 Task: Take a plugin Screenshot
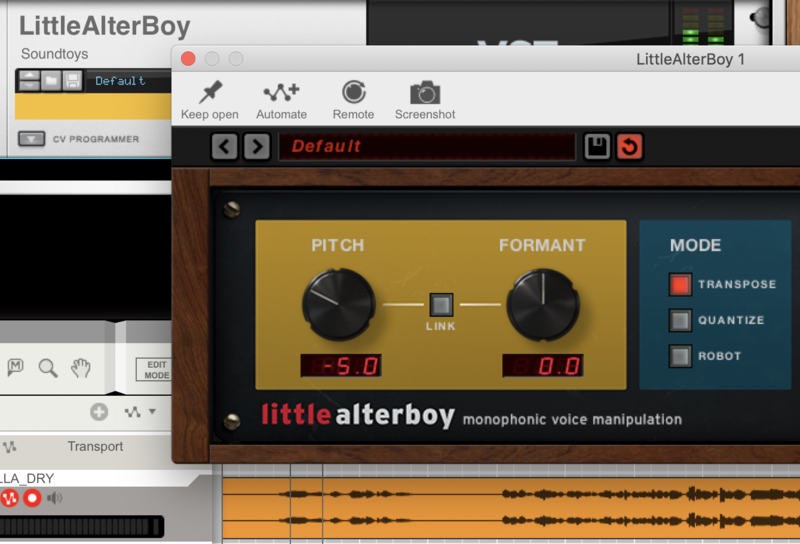[x=425, y=100]
